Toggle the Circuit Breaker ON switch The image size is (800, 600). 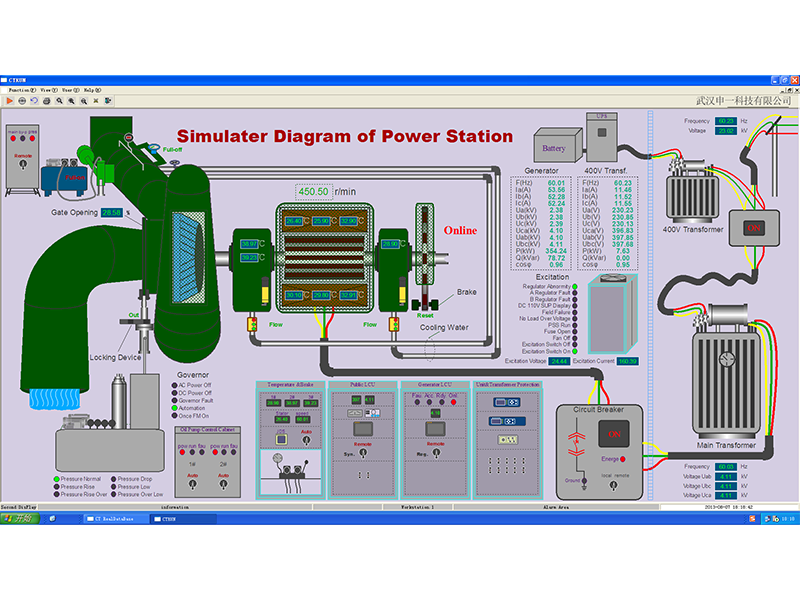[x=614, y=436]
